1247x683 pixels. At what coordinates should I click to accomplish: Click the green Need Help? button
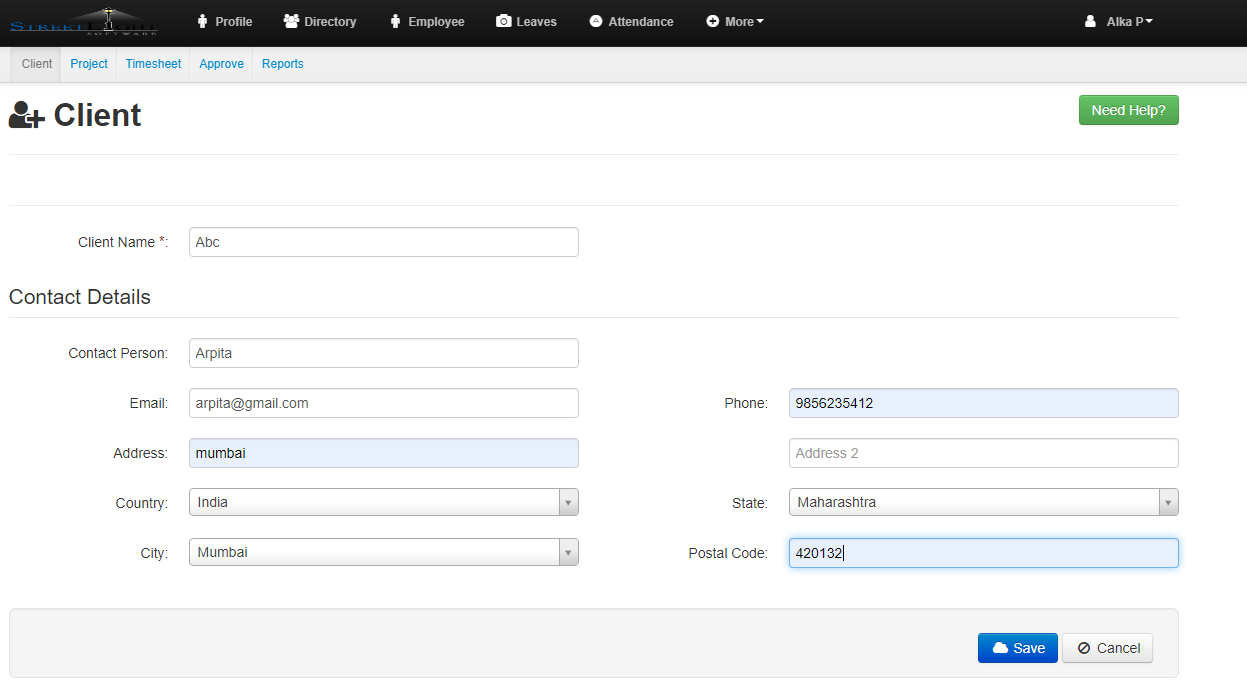click(1128, 110)
